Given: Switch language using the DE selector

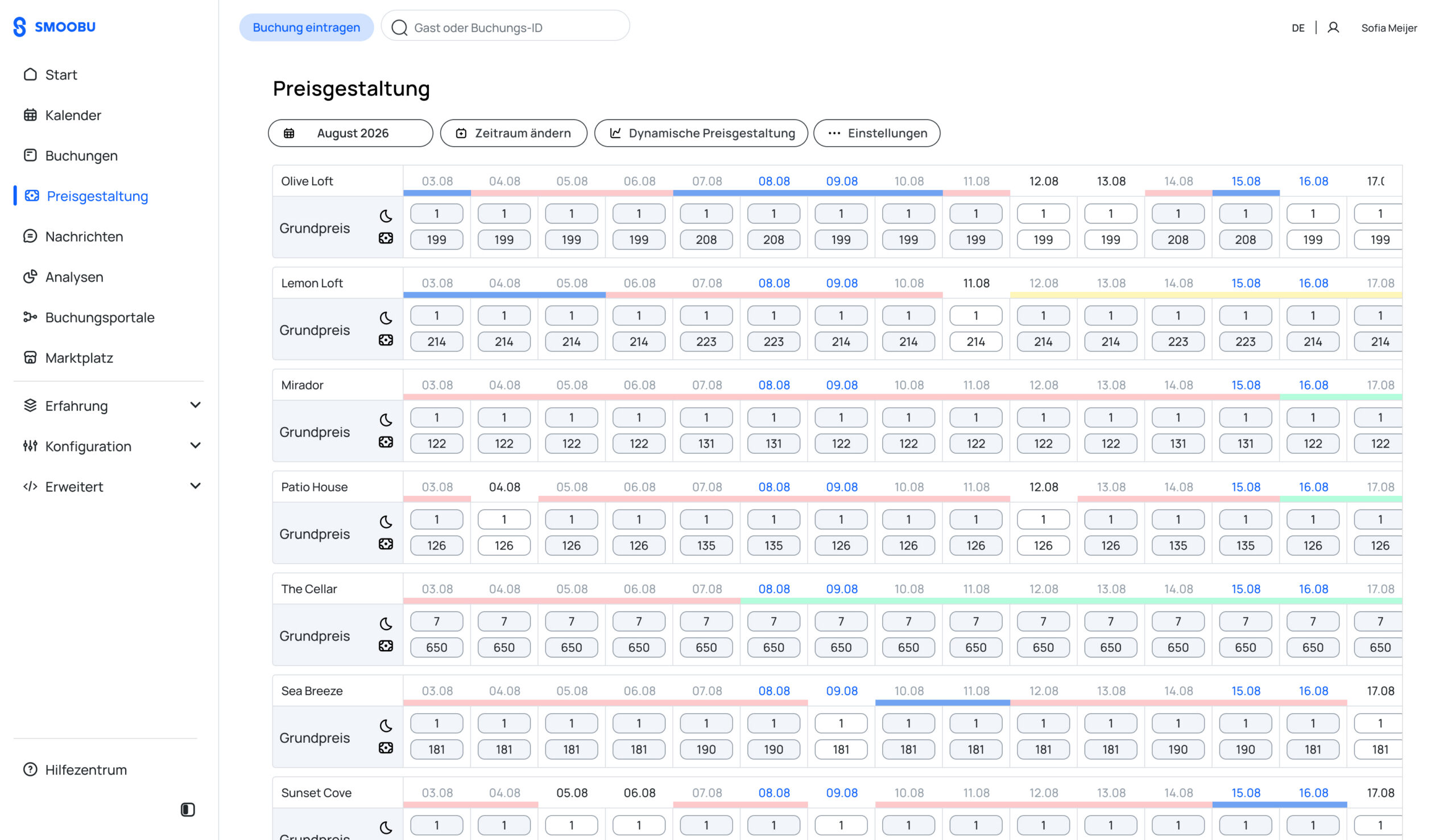Looking at the screenshot, I should coord(1298,28).
